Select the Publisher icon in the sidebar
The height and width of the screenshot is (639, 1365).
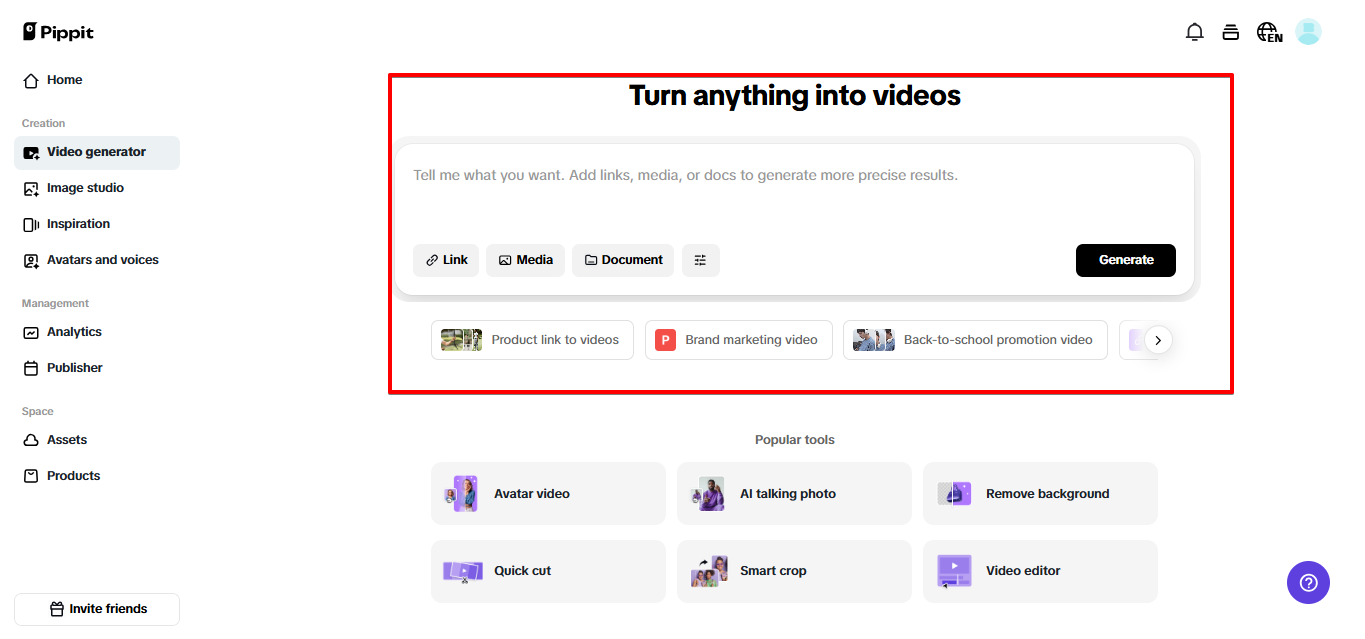click(29, 367)
